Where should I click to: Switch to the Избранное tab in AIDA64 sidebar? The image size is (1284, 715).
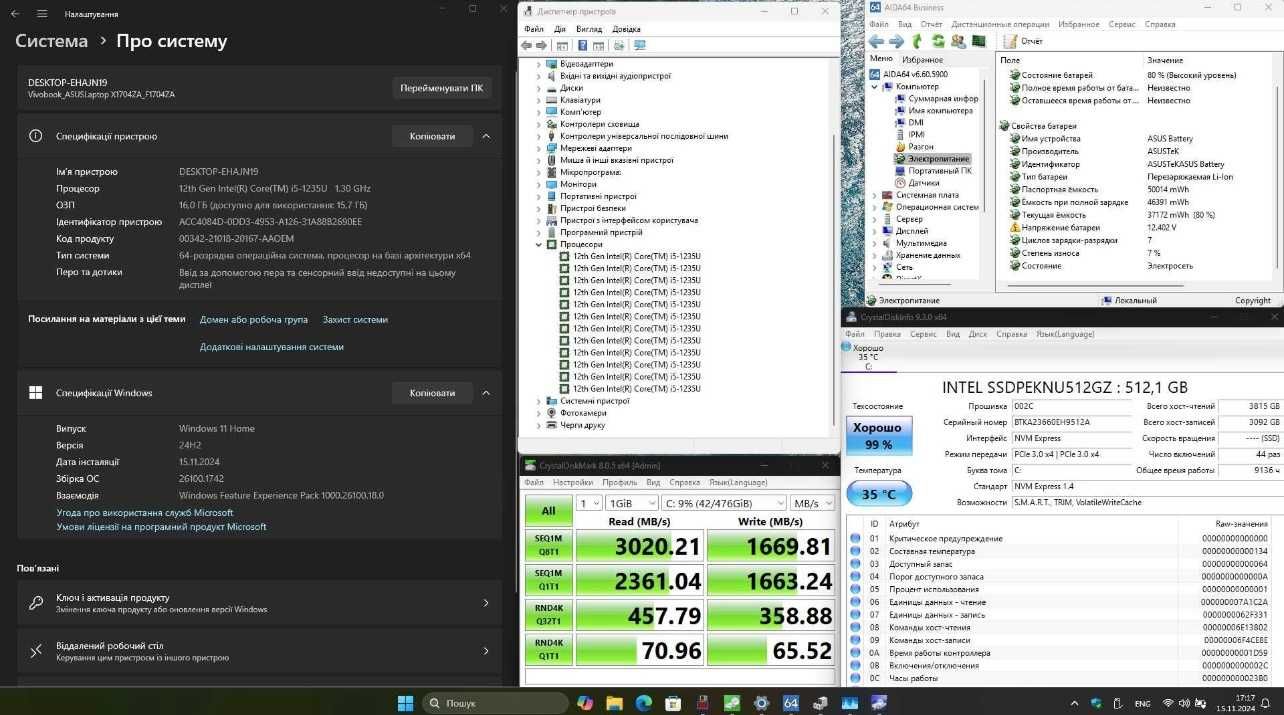tap(922, 60)
